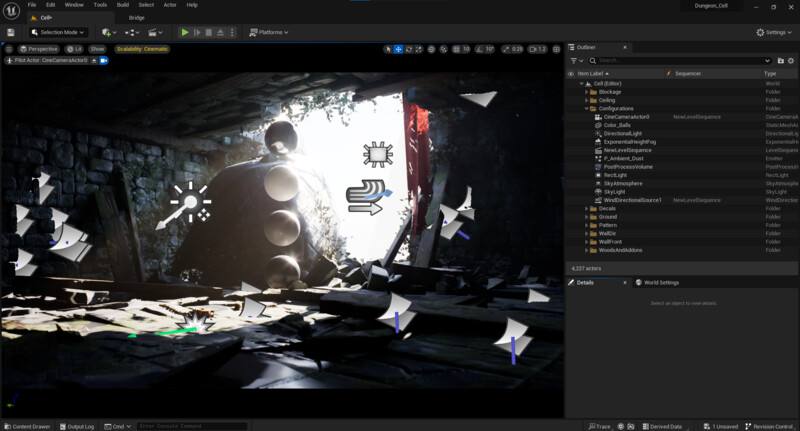Click the Scalability: Cinematic warning button
The image size is (800, 431).
(x=142, y=49)
